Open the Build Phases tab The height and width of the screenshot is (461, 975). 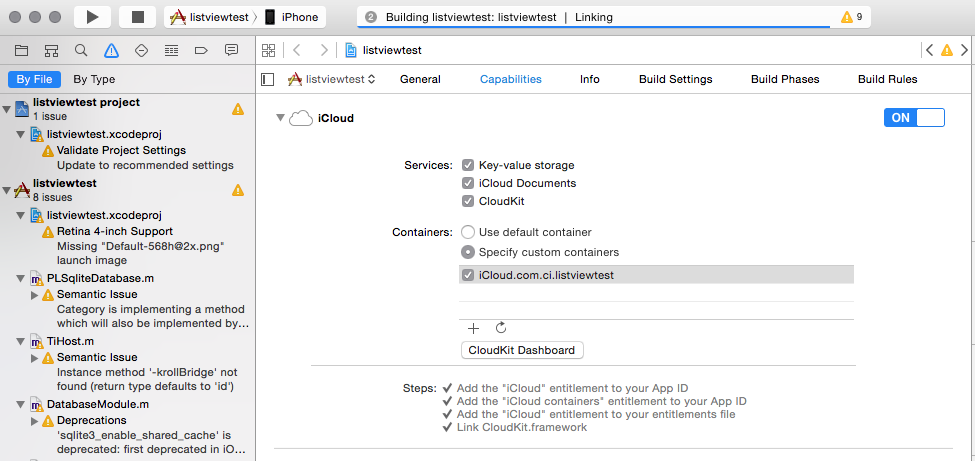(x=785, y=79)
